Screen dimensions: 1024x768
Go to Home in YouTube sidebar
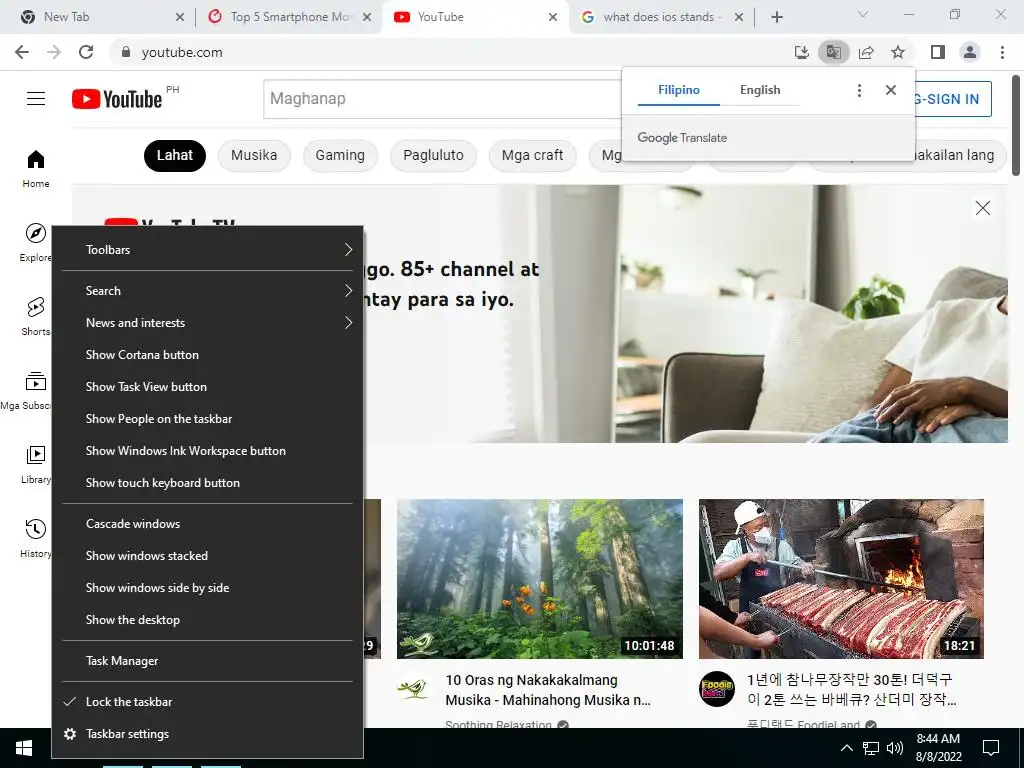(x=36, y=168)
